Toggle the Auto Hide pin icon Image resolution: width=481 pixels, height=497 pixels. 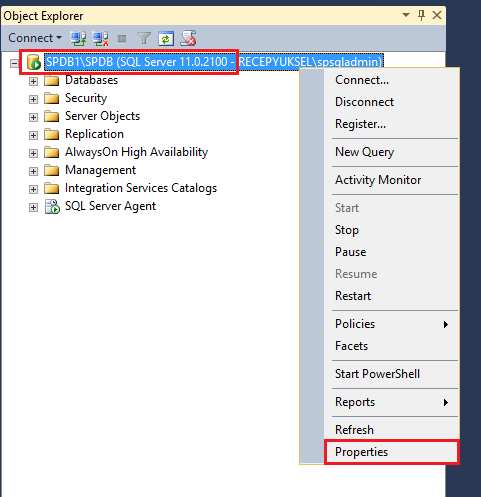coord(421,15)
